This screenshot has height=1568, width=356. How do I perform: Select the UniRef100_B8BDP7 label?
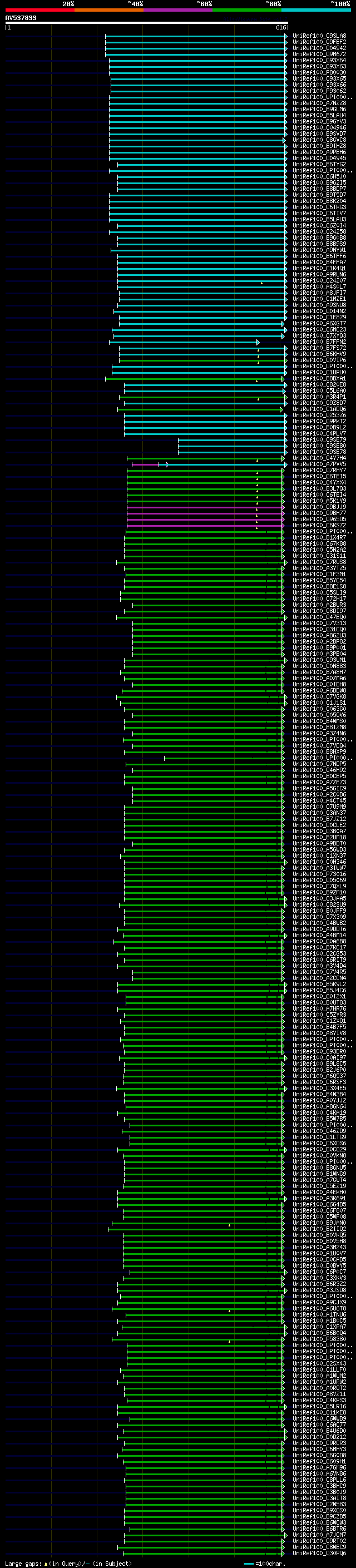coord(319,189)
